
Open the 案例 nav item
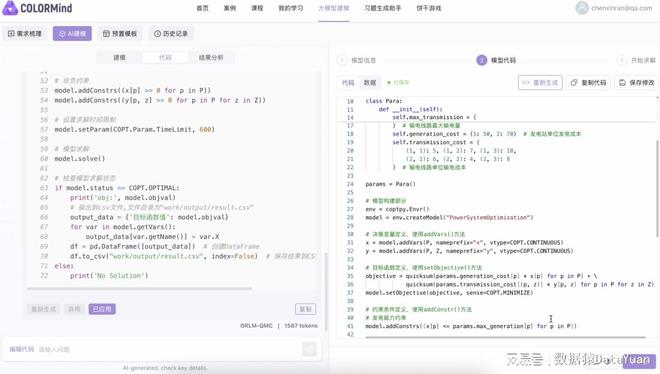[230, 8]
